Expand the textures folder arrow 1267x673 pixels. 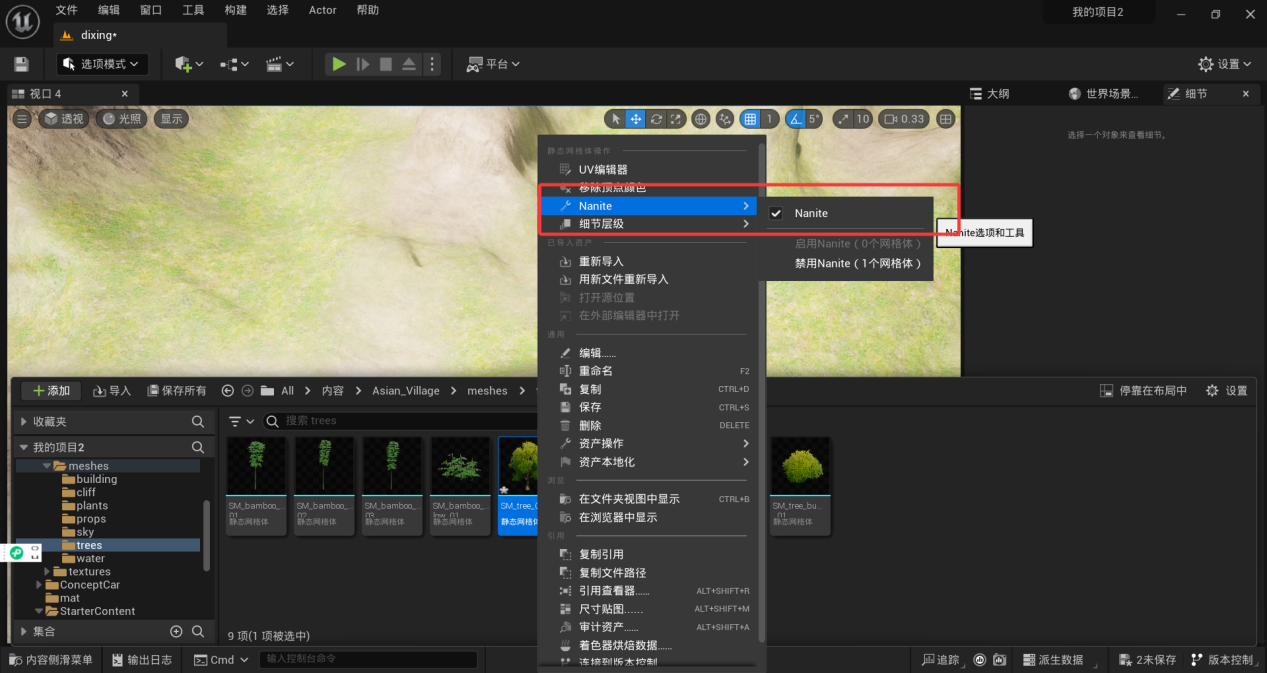pyautogui.click(x=47, y=572)
